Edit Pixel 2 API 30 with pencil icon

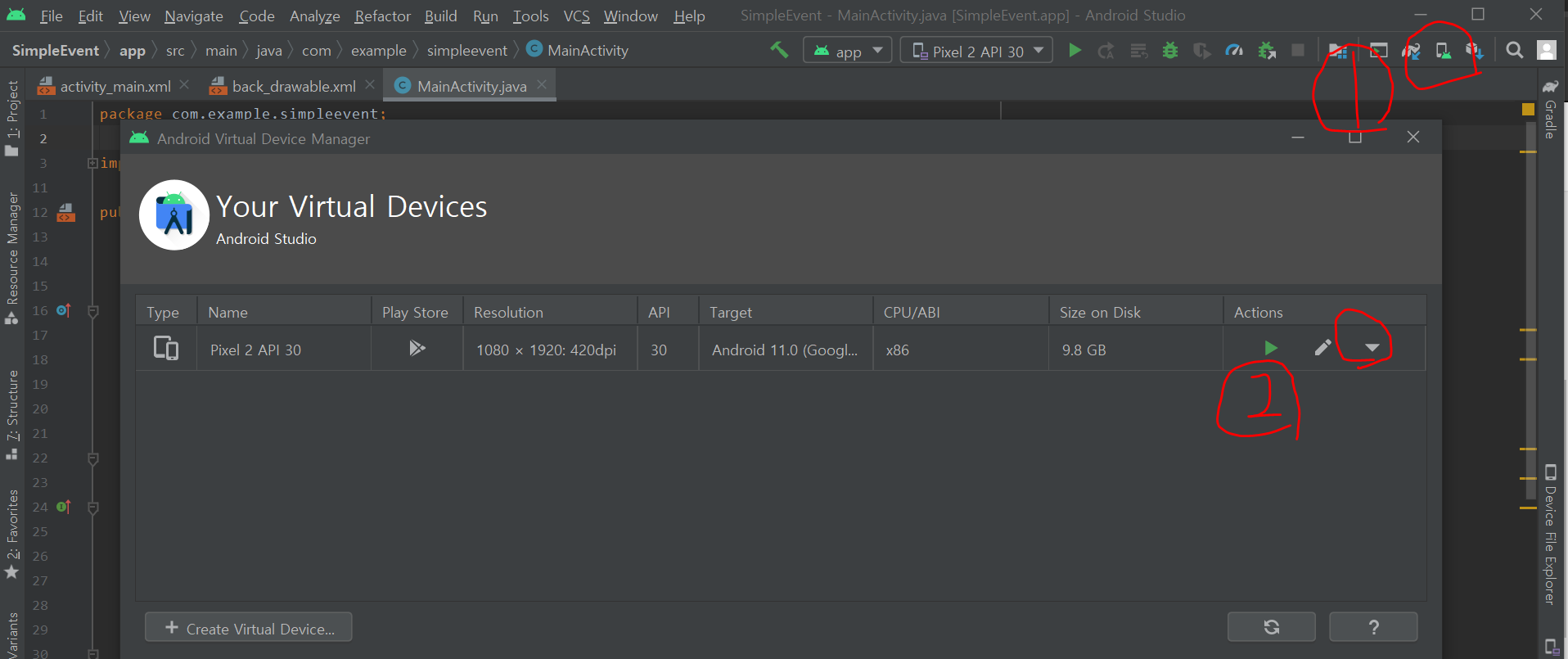pos(1322,349)
